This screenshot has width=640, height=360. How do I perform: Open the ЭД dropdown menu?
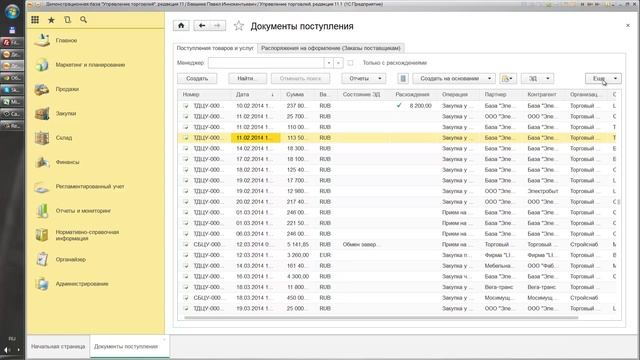[537, 78]
